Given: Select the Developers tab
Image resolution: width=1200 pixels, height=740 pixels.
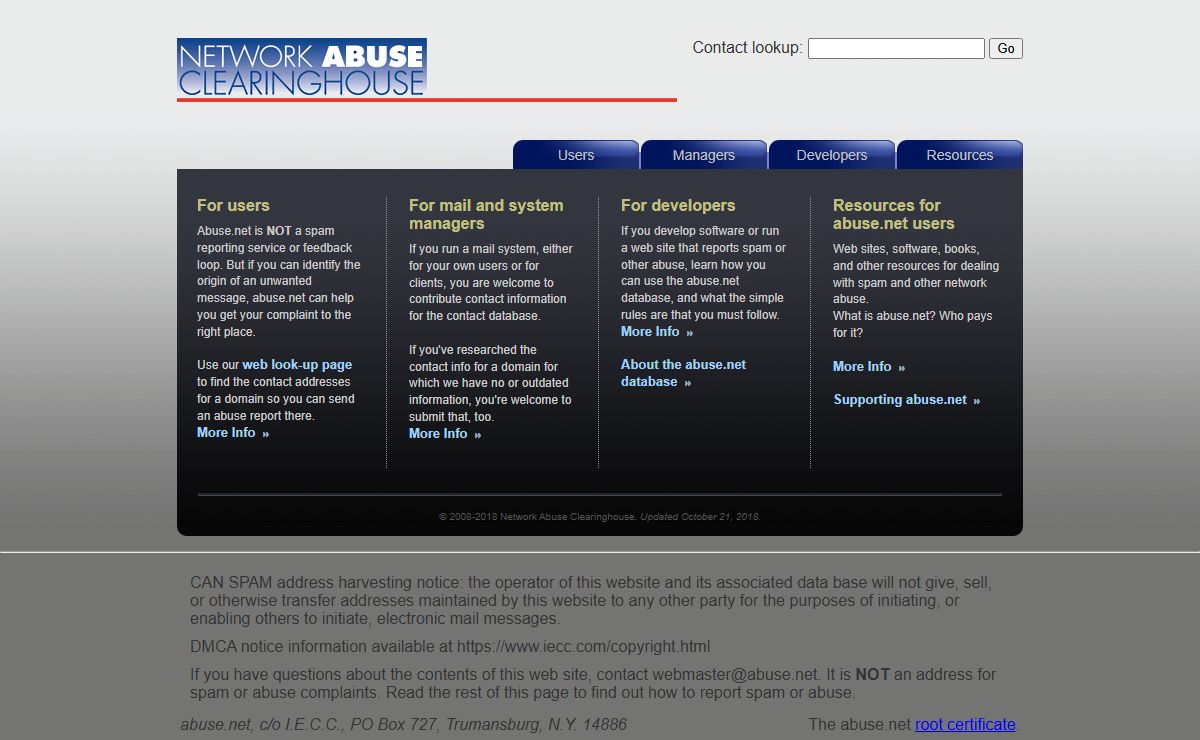Looking at the screenshot, I should pyautogui.click(x=832, y=155).
